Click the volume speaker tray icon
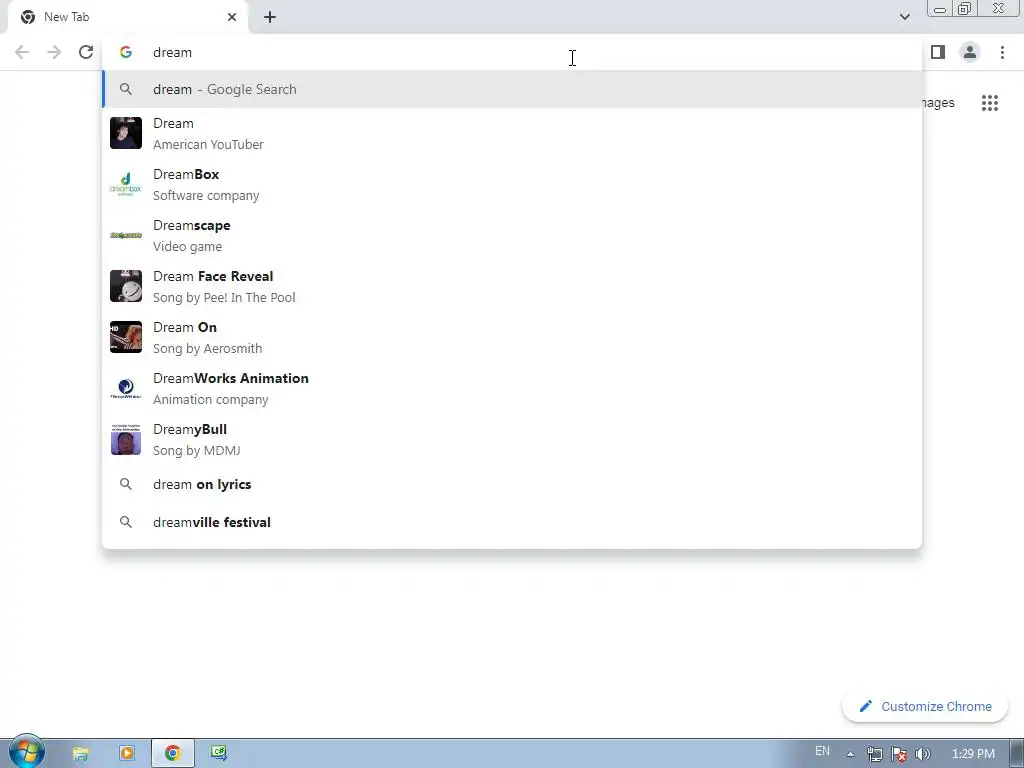This screenshot has width=1024, height=768. pos(923,754)
